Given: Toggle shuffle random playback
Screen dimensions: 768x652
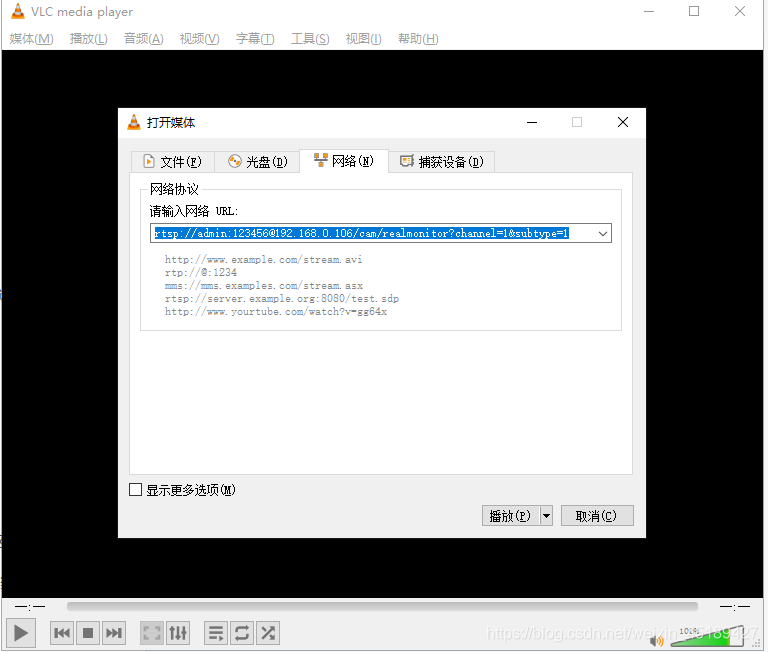Looking at the screenshot, I should 268,633.
